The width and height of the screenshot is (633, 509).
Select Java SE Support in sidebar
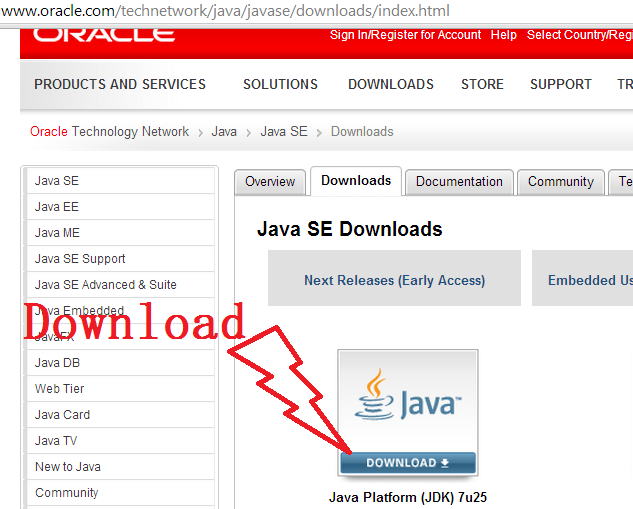pos(120,259)
